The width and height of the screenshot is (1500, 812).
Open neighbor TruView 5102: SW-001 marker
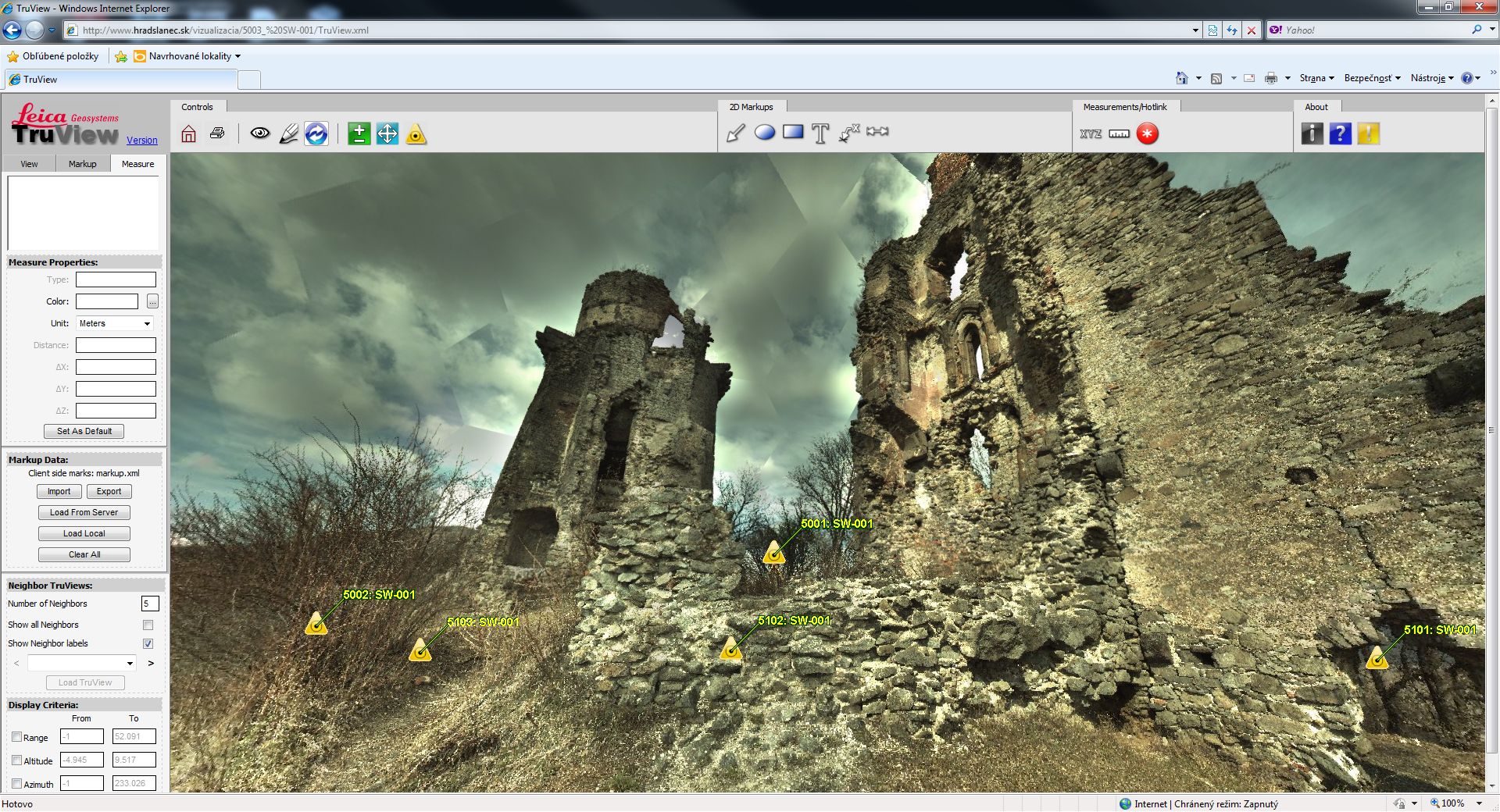click(x=731, y=647)
